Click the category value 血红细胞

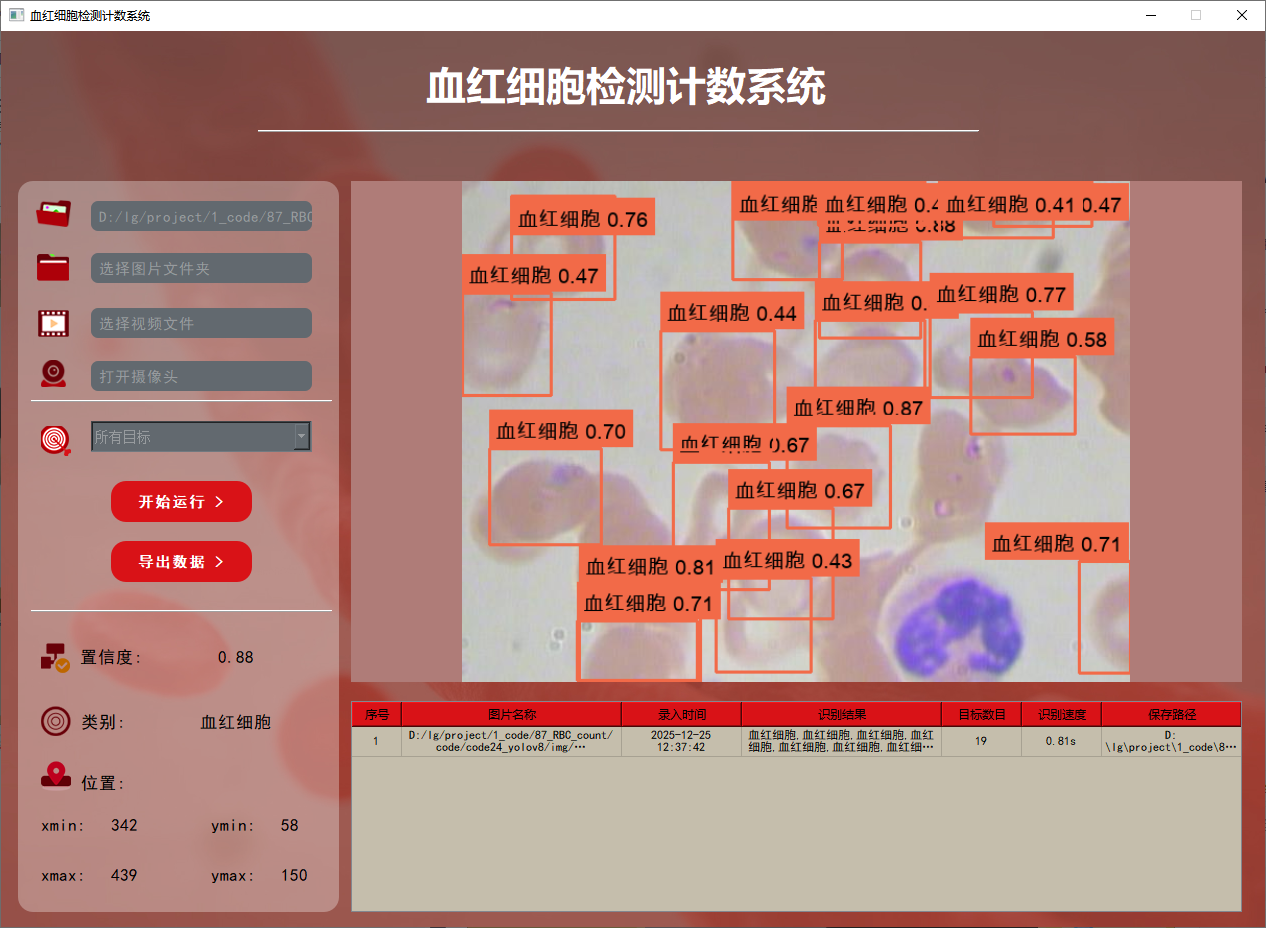point(236,722)
